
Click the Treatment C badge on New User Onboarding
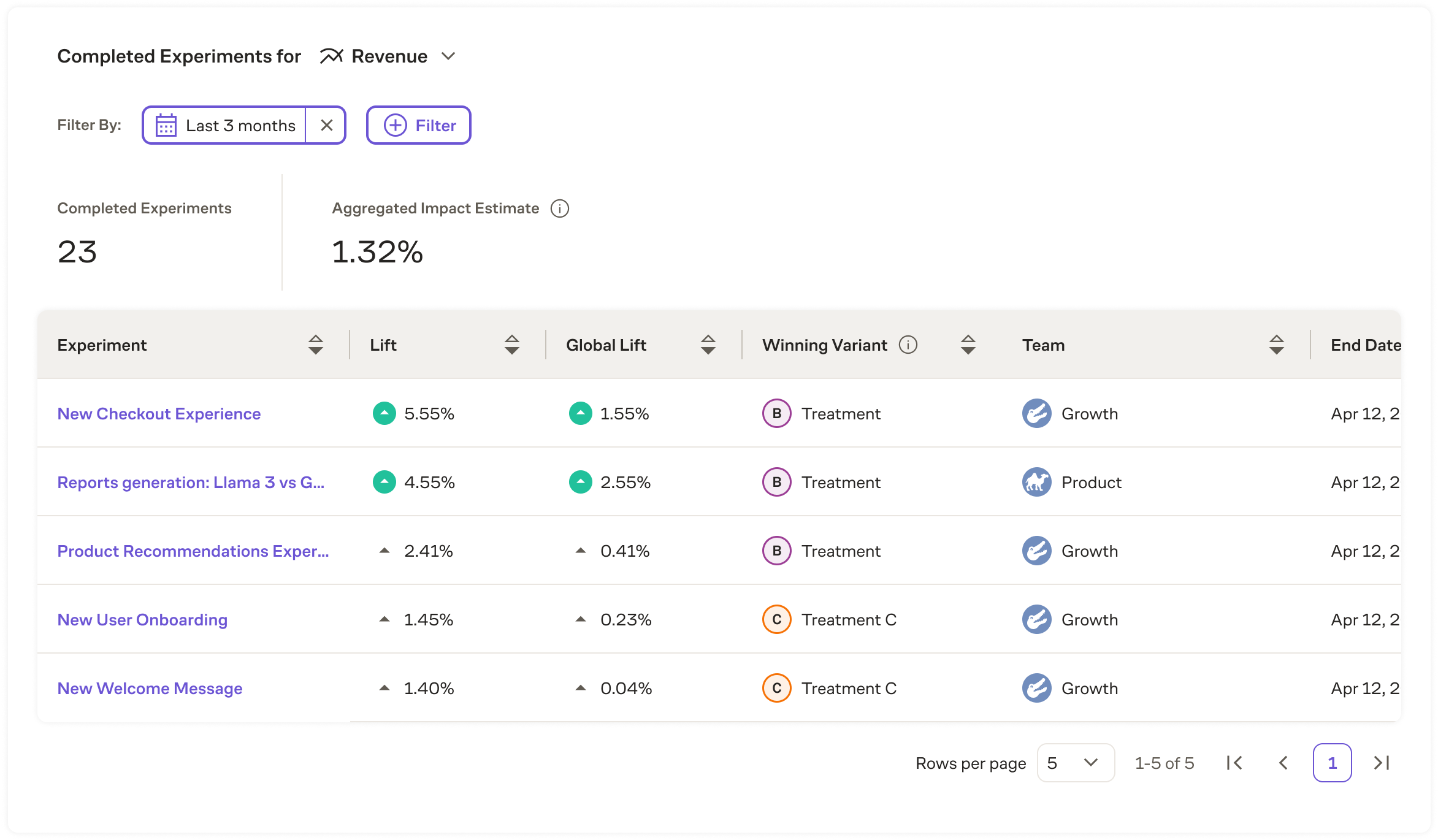[778, 619]
